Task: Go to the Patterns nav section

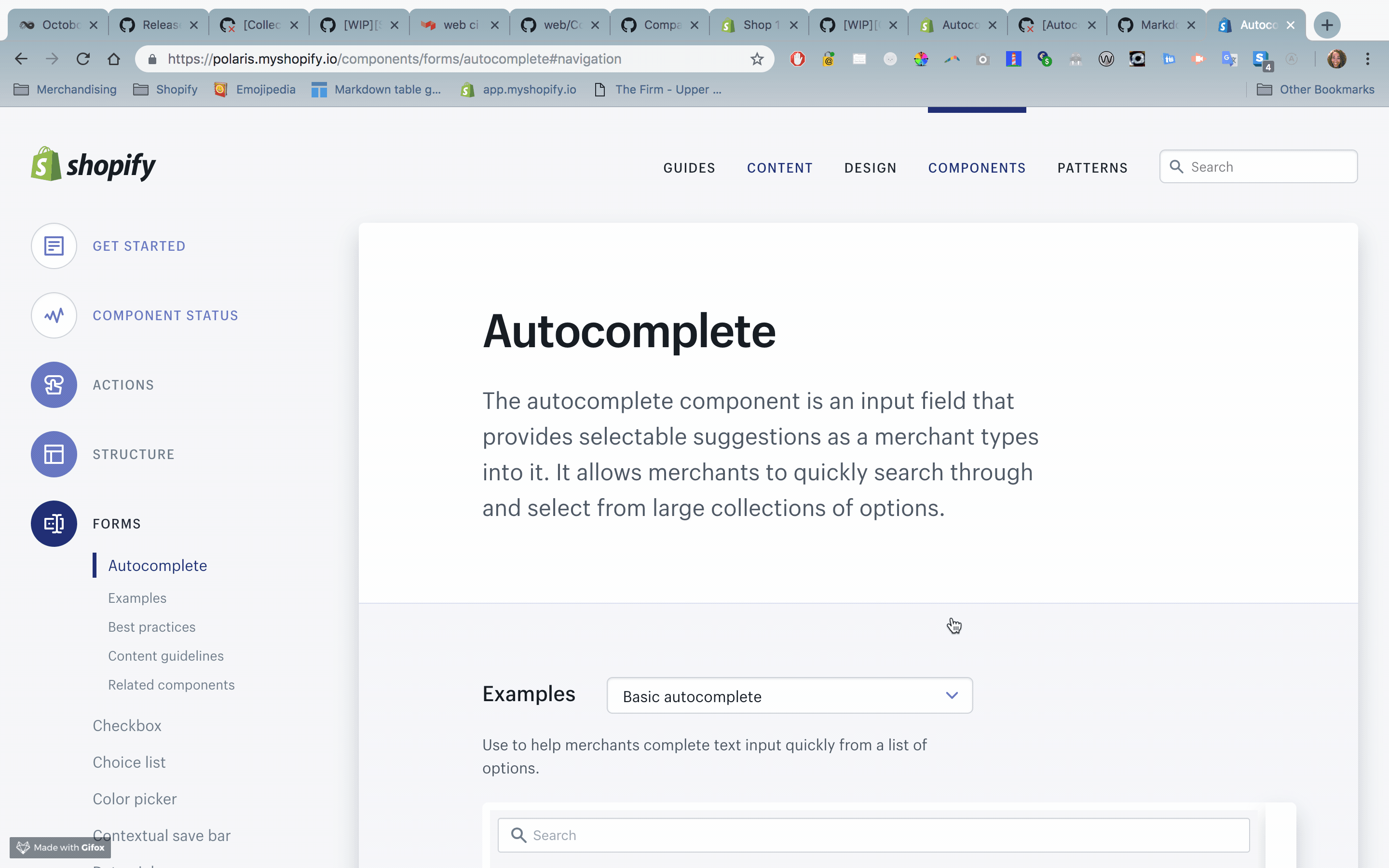Action: click(x=1092, y=168)
